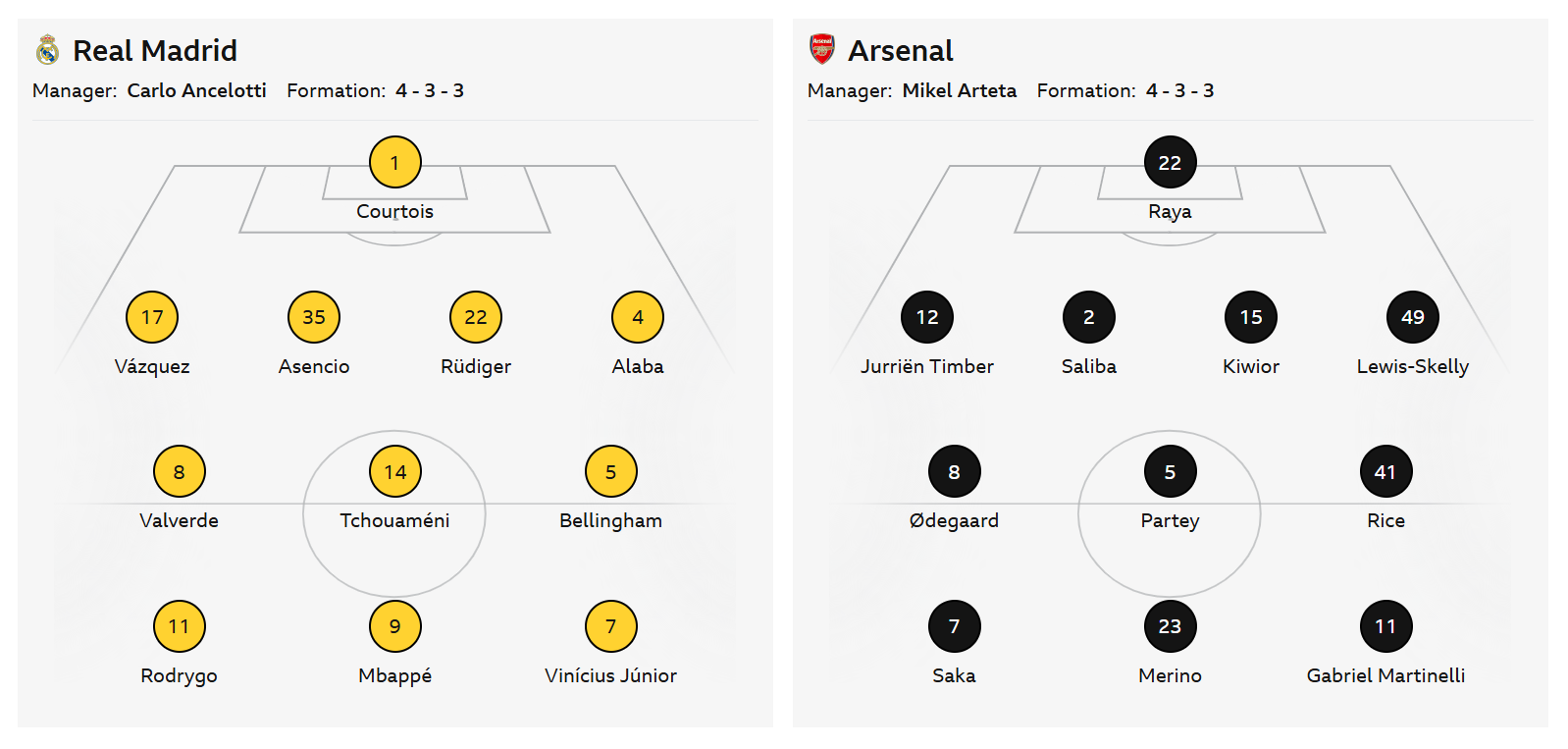Click the Real Madrid club crest
Image resolution: width=1568 pixels, height=749 pixels.
pos(47,50)
